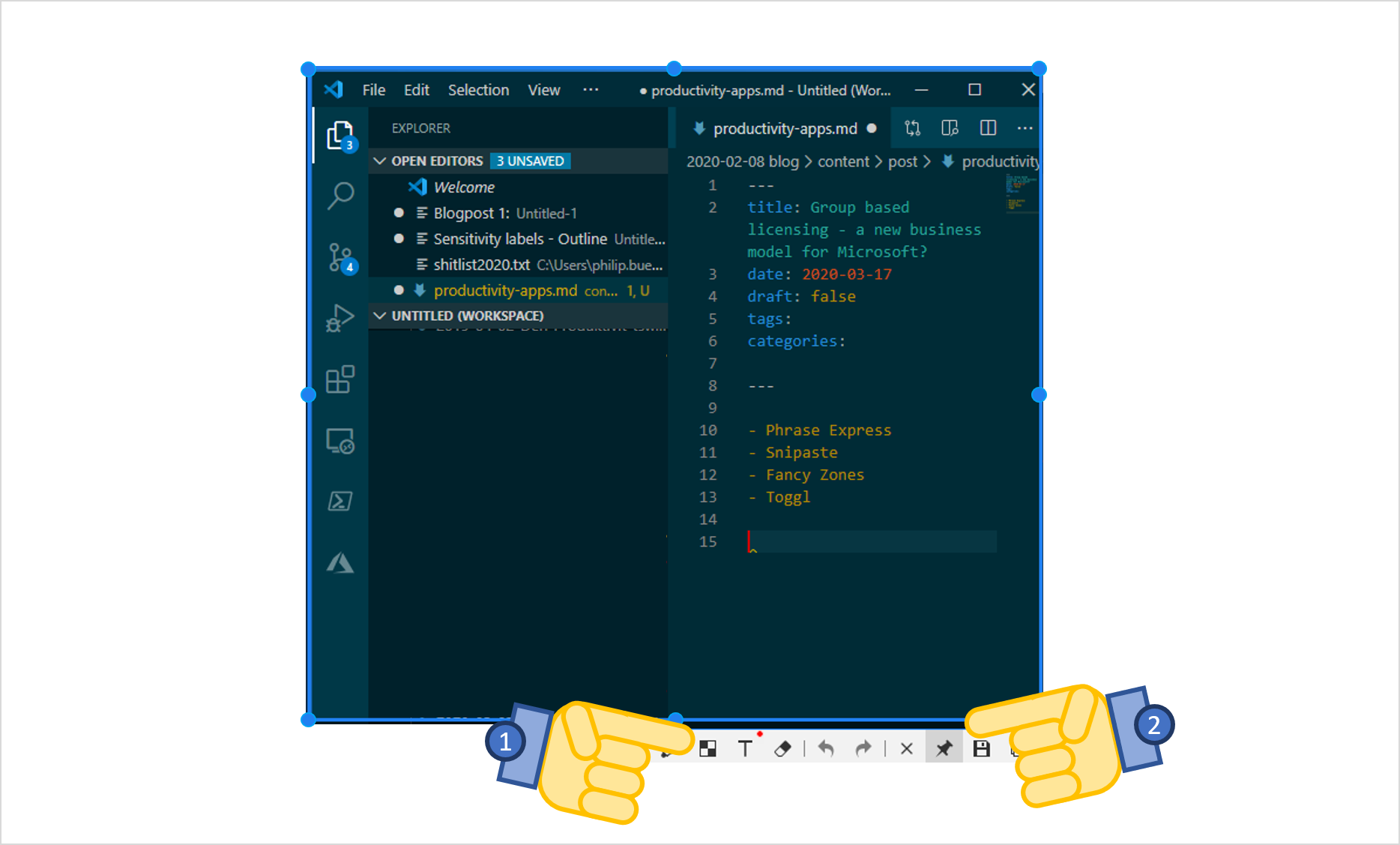Screen dimensions: 1400x845
Task: Click the 'categories:' line in editor
Action: point(796,341)
